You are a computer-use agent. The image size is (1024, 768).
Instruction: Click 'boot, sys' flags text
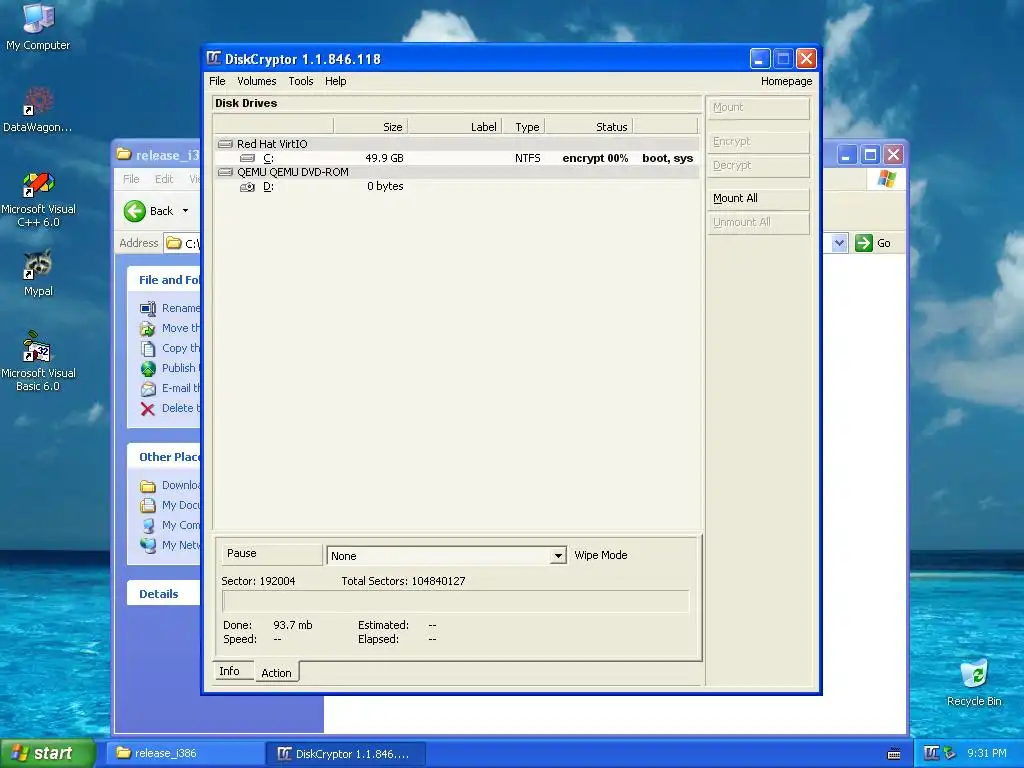click(x=667, y=158)
